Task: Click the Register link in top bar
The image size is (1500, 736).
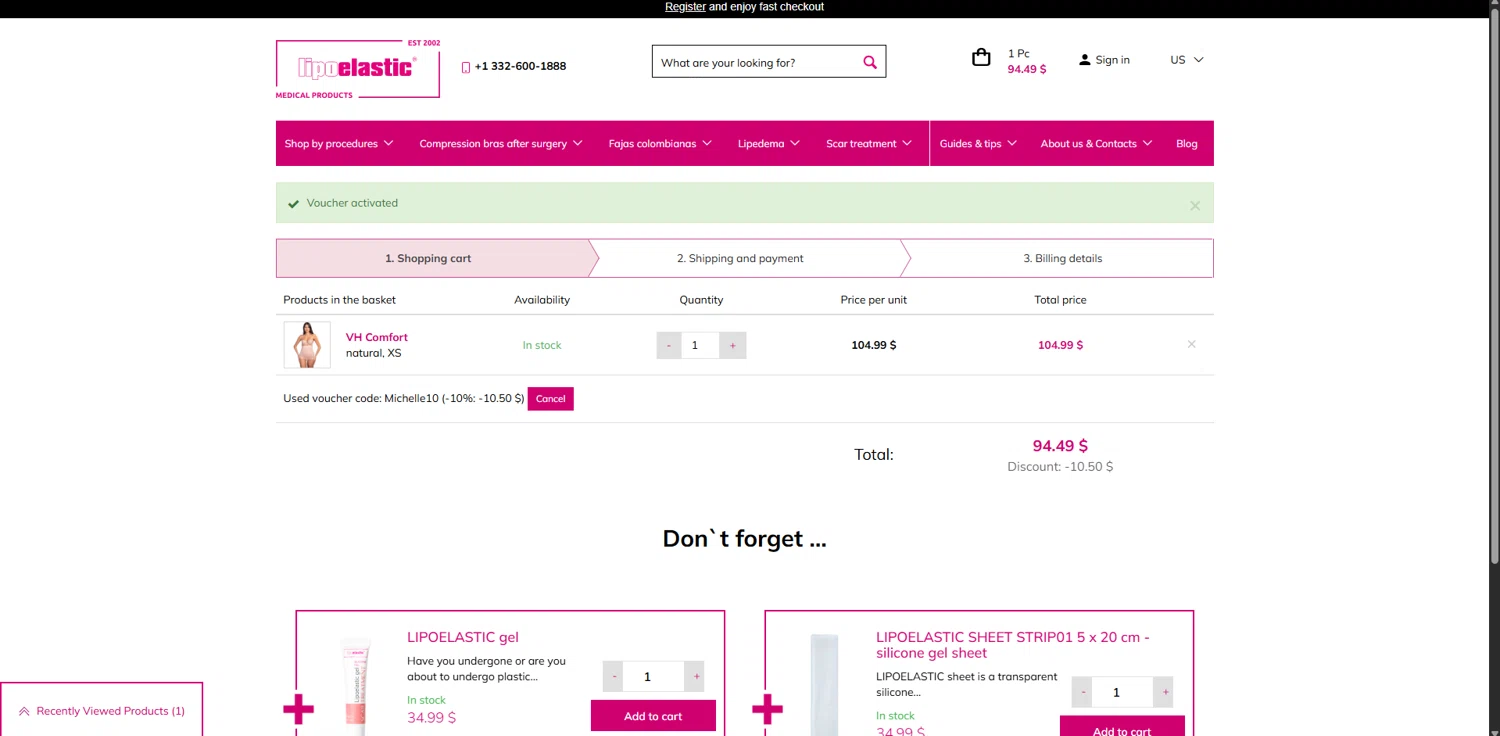Action: [685, 7]
